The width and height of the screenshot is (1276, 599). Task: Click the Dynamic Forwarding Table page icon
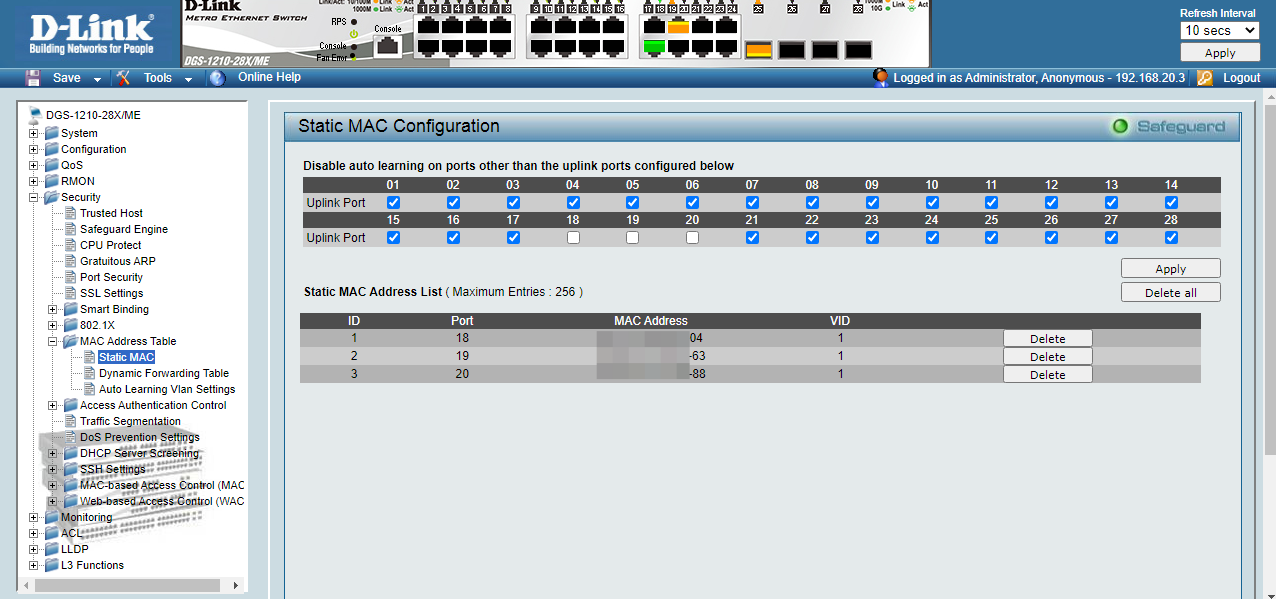click(89, 373)
